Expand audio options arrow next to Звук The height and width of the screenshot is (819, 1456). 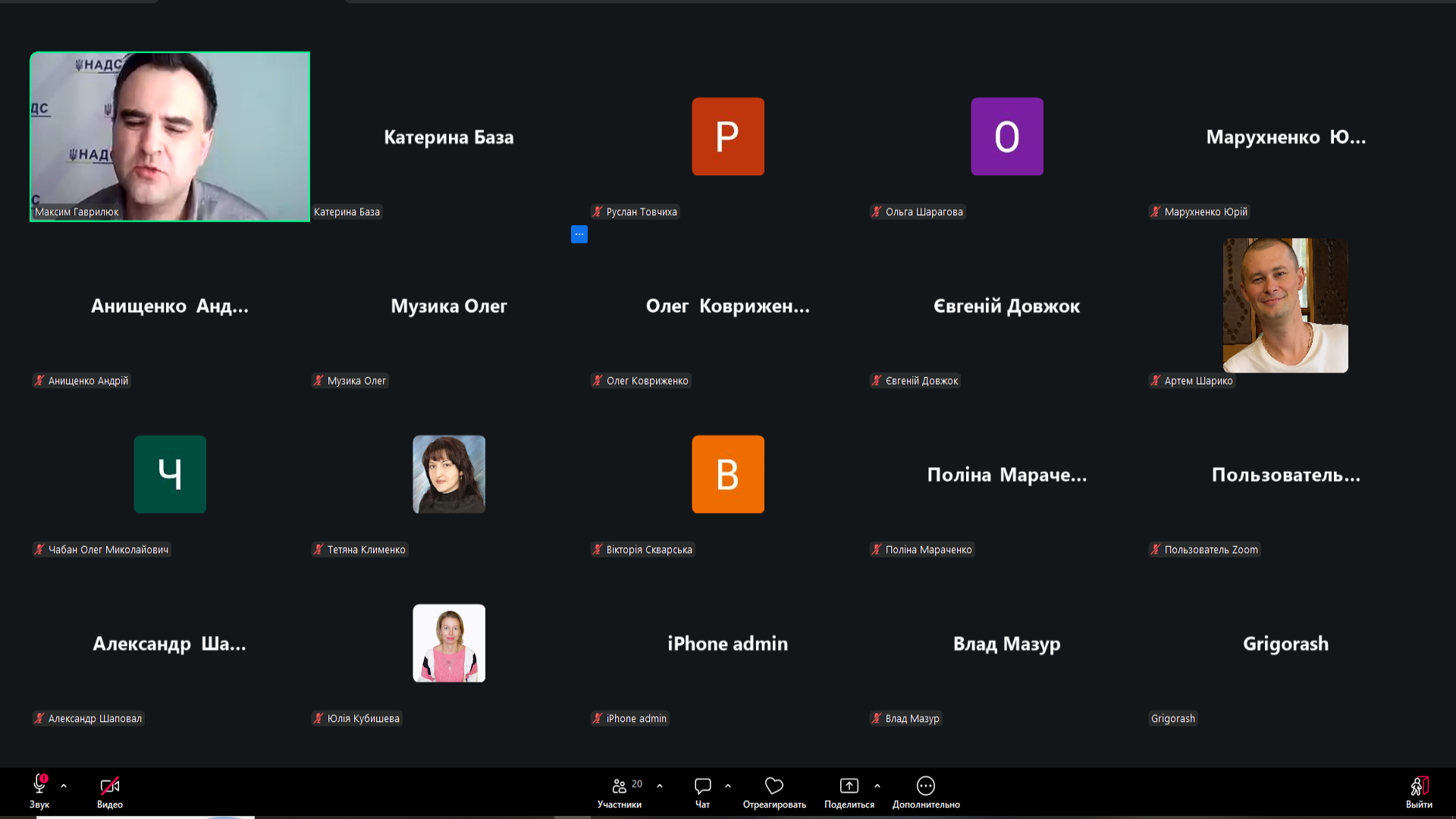pyautogui.click(x=64, y=786)
